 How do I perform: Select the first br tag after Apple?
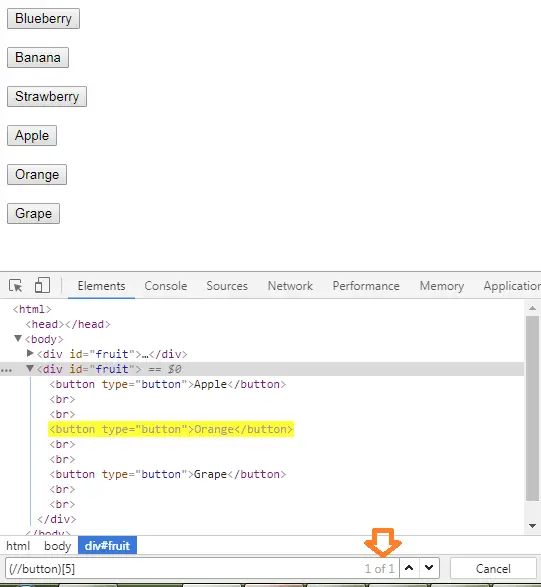(62, 399)
